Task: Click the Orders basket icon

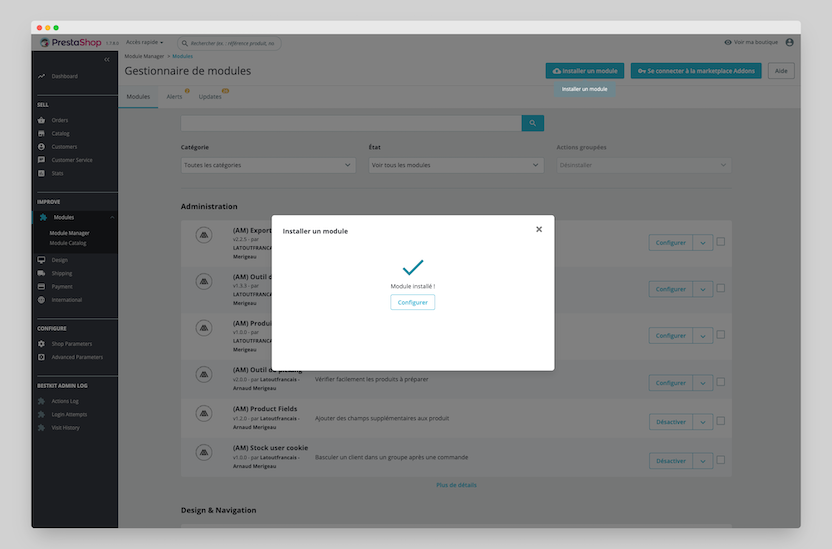Action: 41,120
